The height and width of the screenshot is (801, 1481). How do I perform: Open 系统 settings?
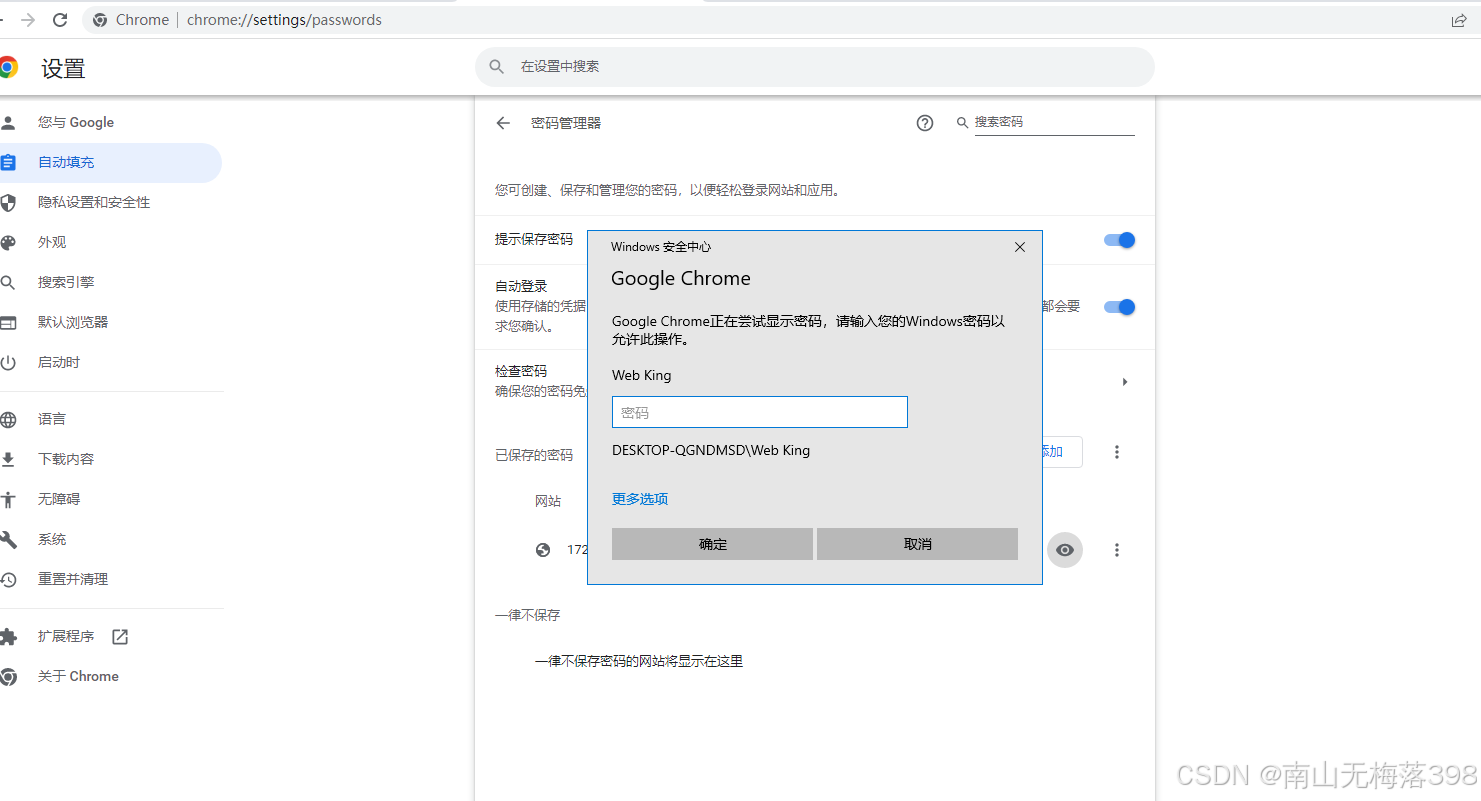pos(52,539)
